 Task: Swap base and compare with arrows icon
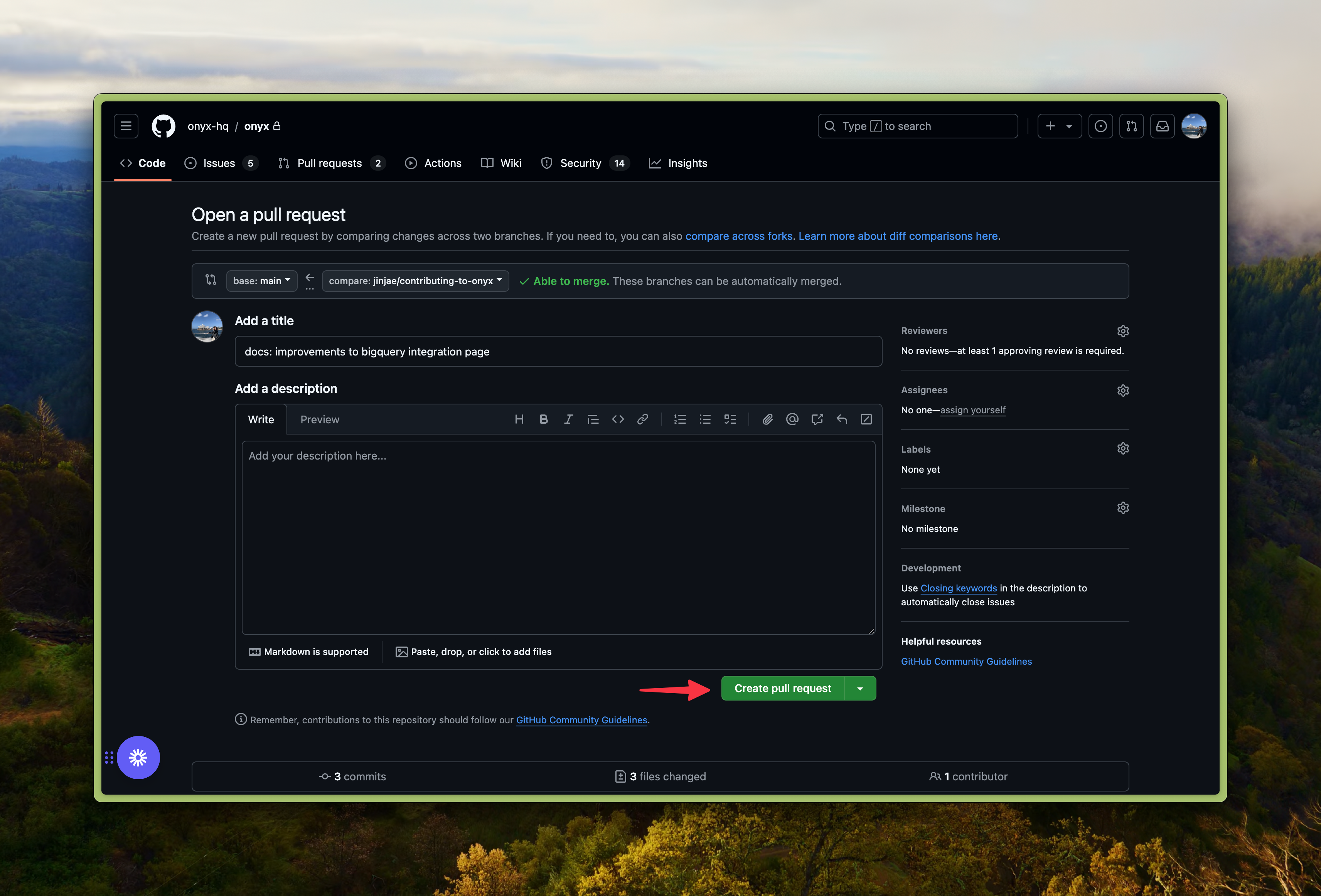211,280
